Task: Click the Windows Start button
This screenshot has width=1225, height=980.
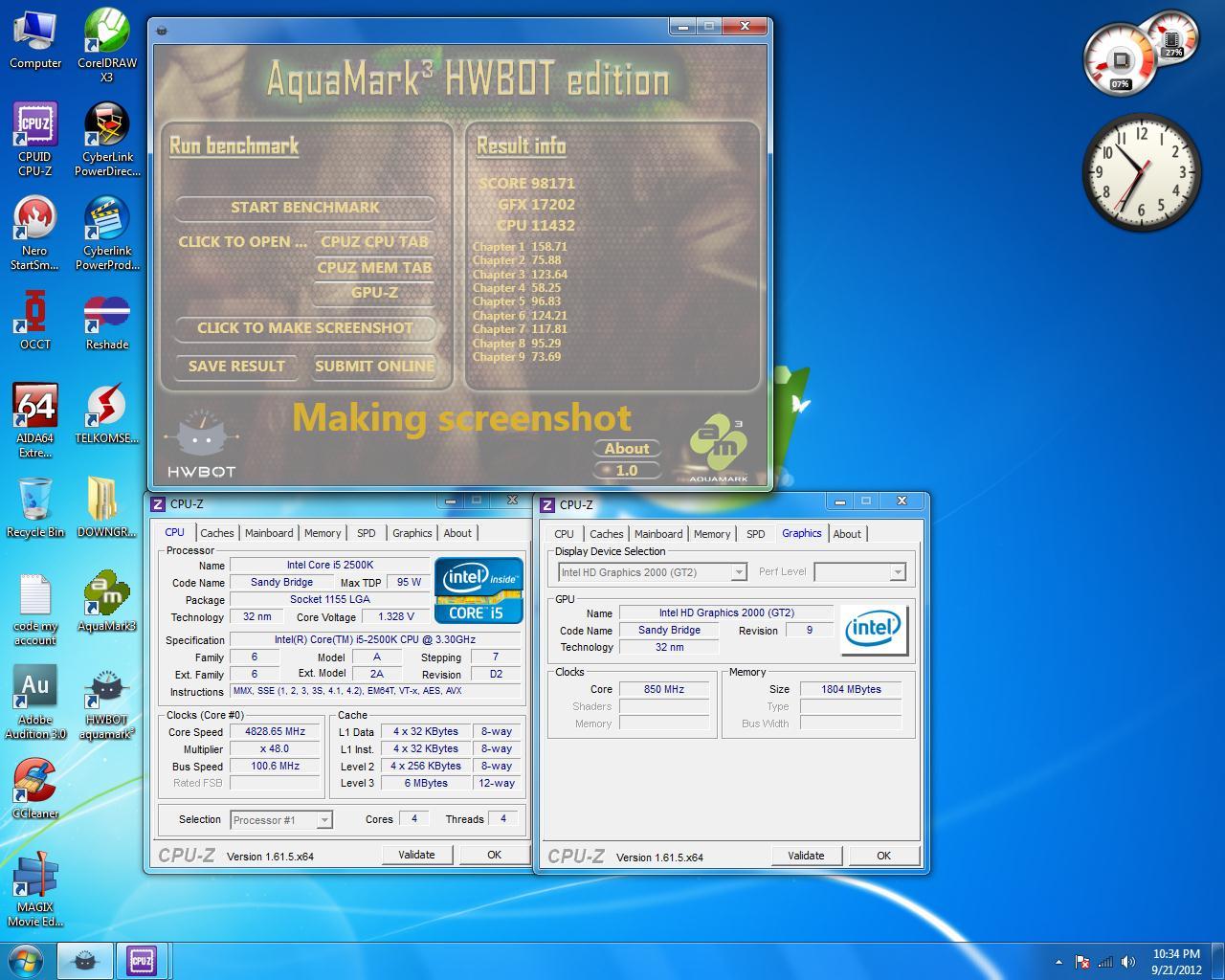Action: point(26,960)
